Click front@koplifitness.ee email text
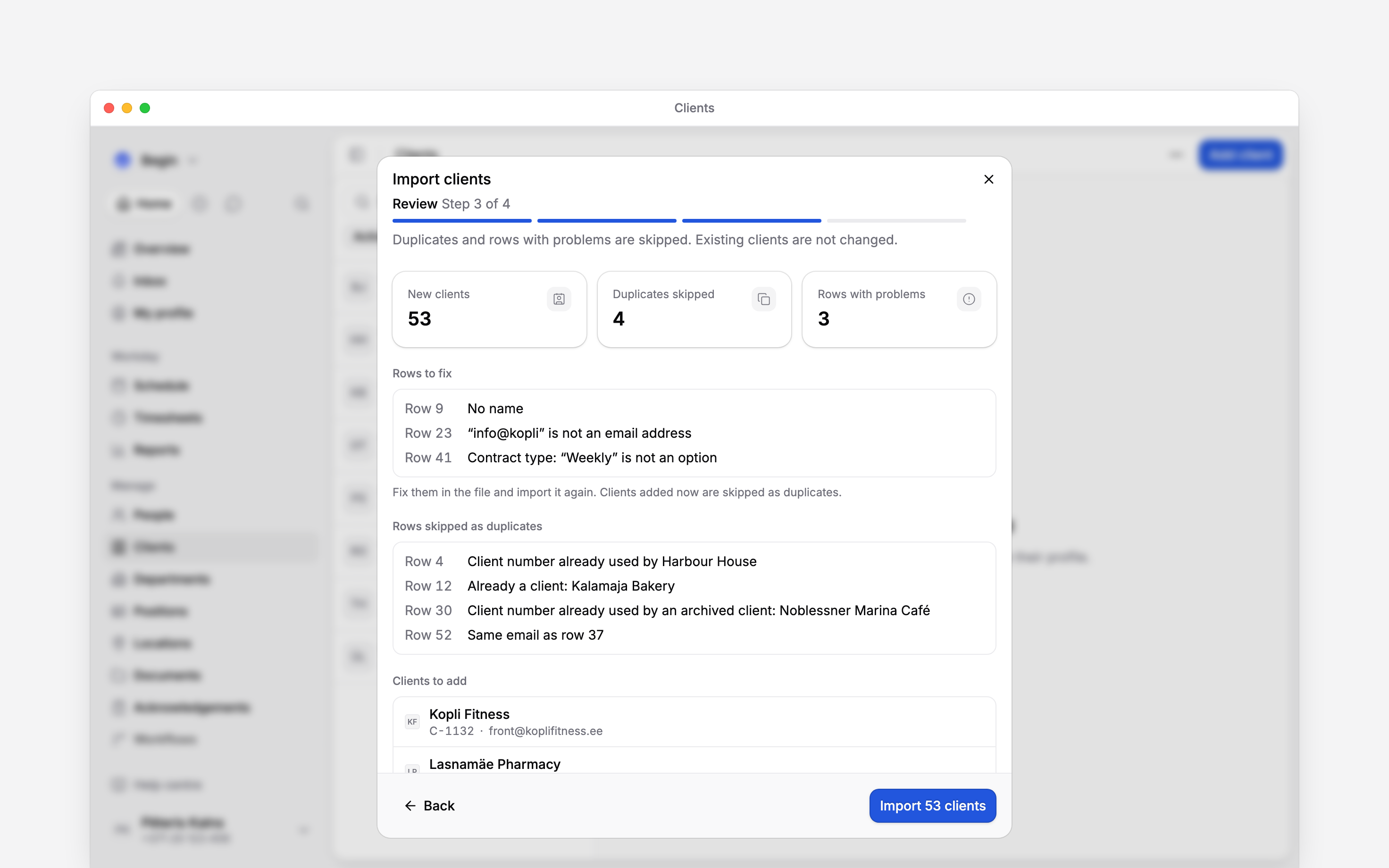1389x868 pixels. 545,731
